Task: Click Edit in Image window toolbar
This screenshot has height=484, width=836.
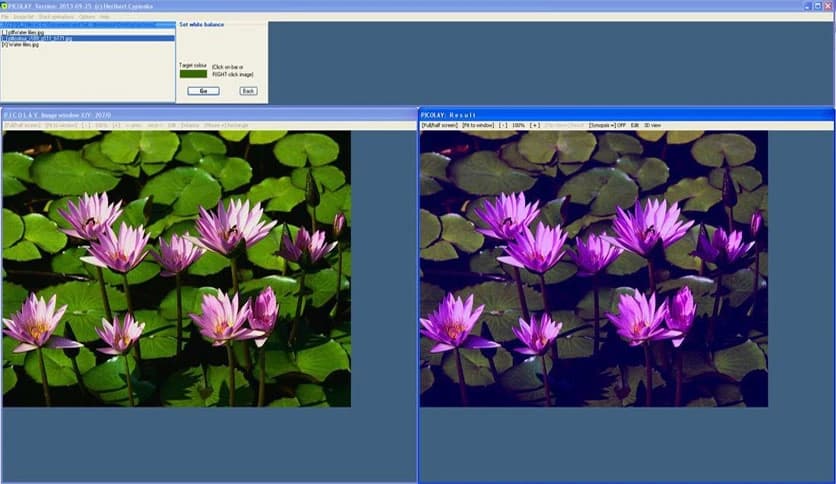Action: tap(172, 125)
